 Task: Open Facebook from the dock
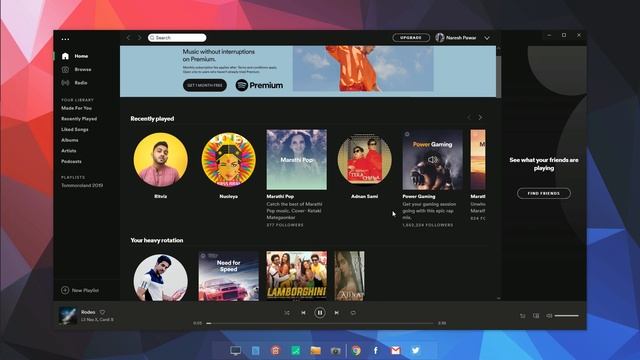tap(376, 350)
